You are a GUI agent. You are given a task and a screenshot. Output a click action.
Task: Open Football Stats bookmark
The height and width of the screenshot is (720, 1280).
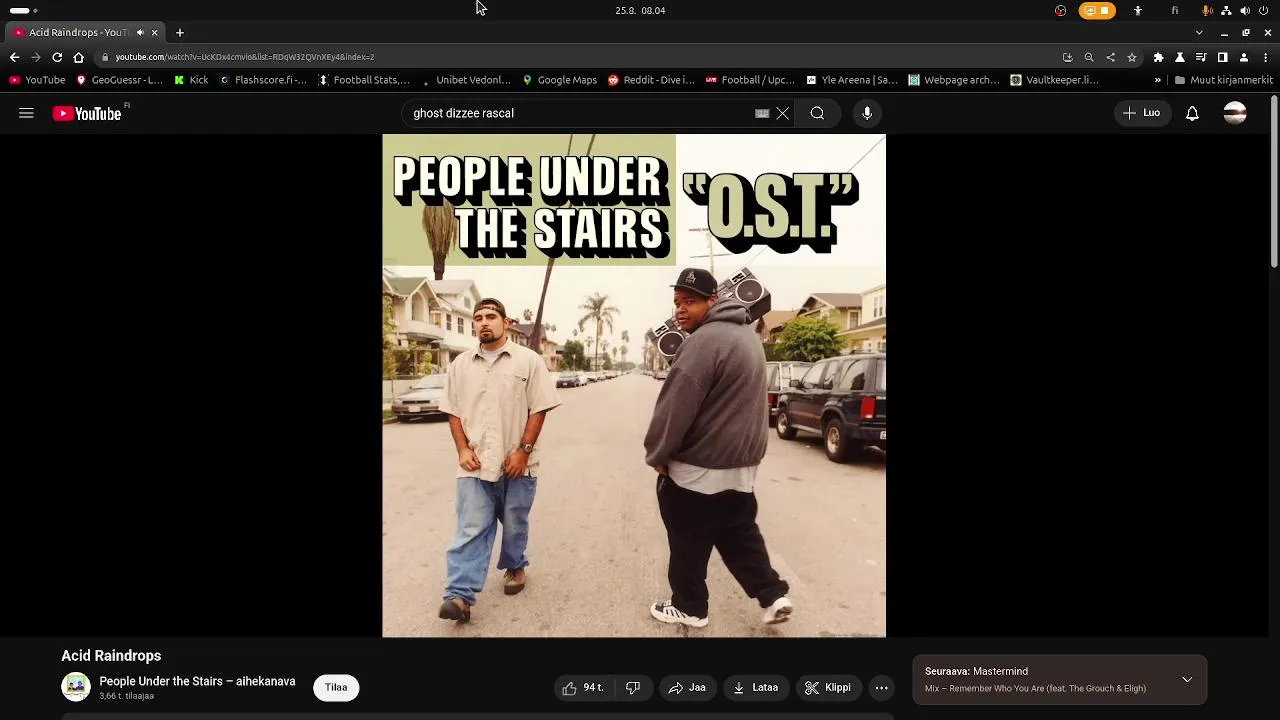click(364, 80)
